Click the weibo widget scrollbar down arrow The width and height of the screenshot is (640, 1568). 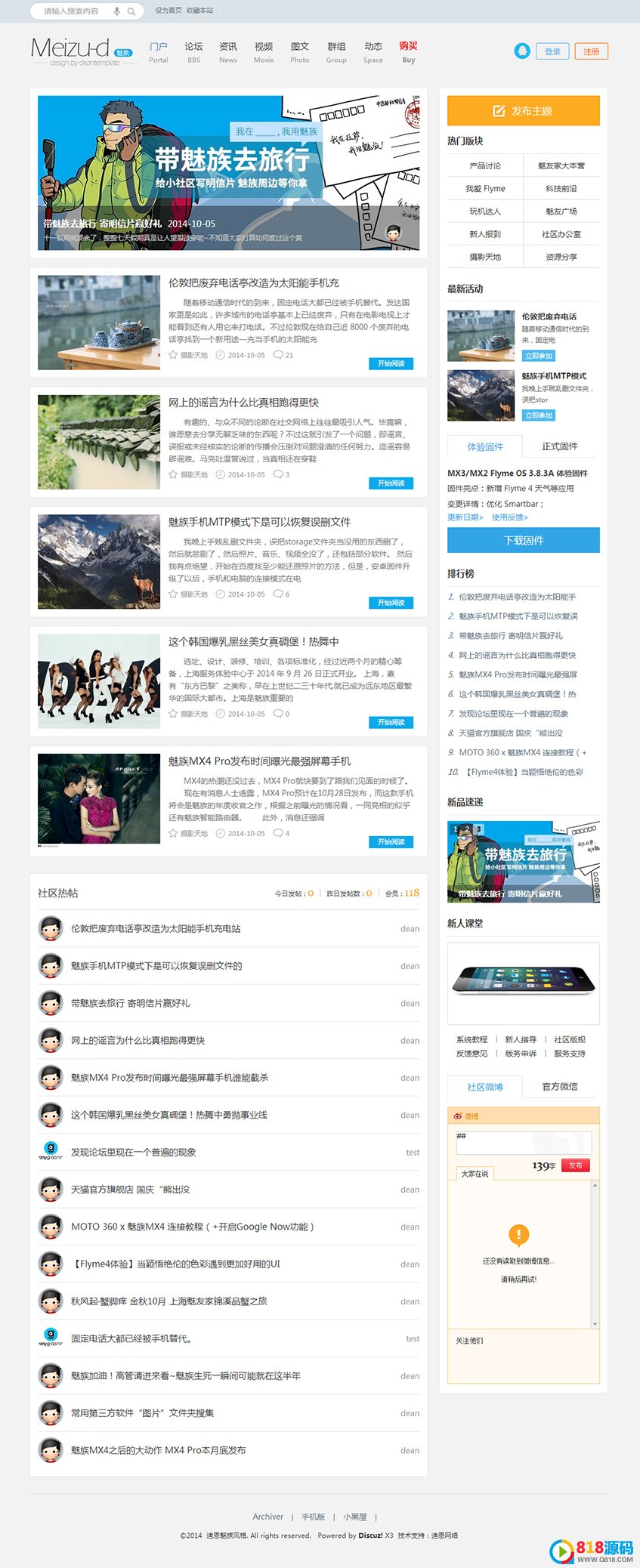595,1323
